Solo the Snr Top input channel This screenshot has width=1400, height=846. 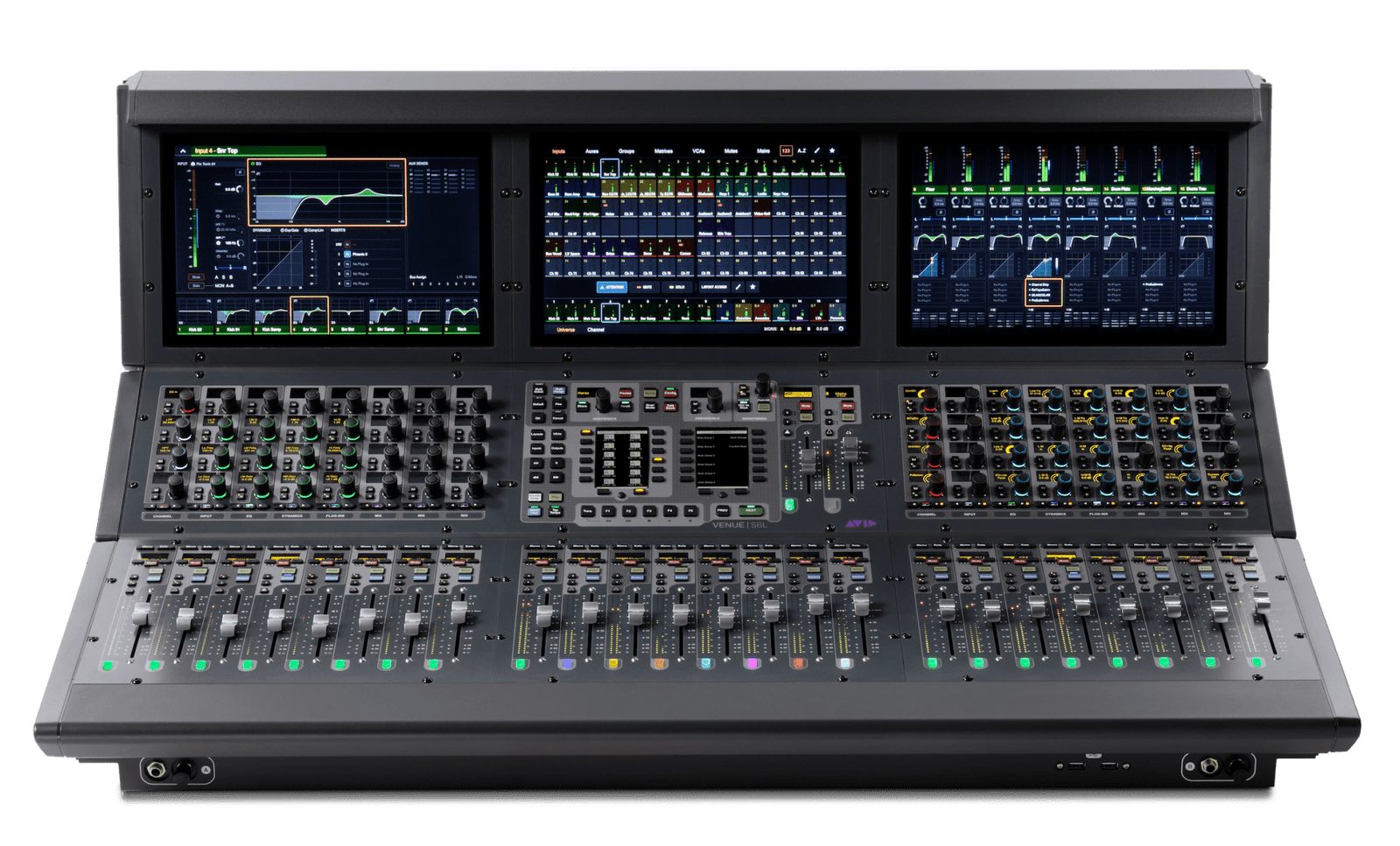[x=197, y=284]
